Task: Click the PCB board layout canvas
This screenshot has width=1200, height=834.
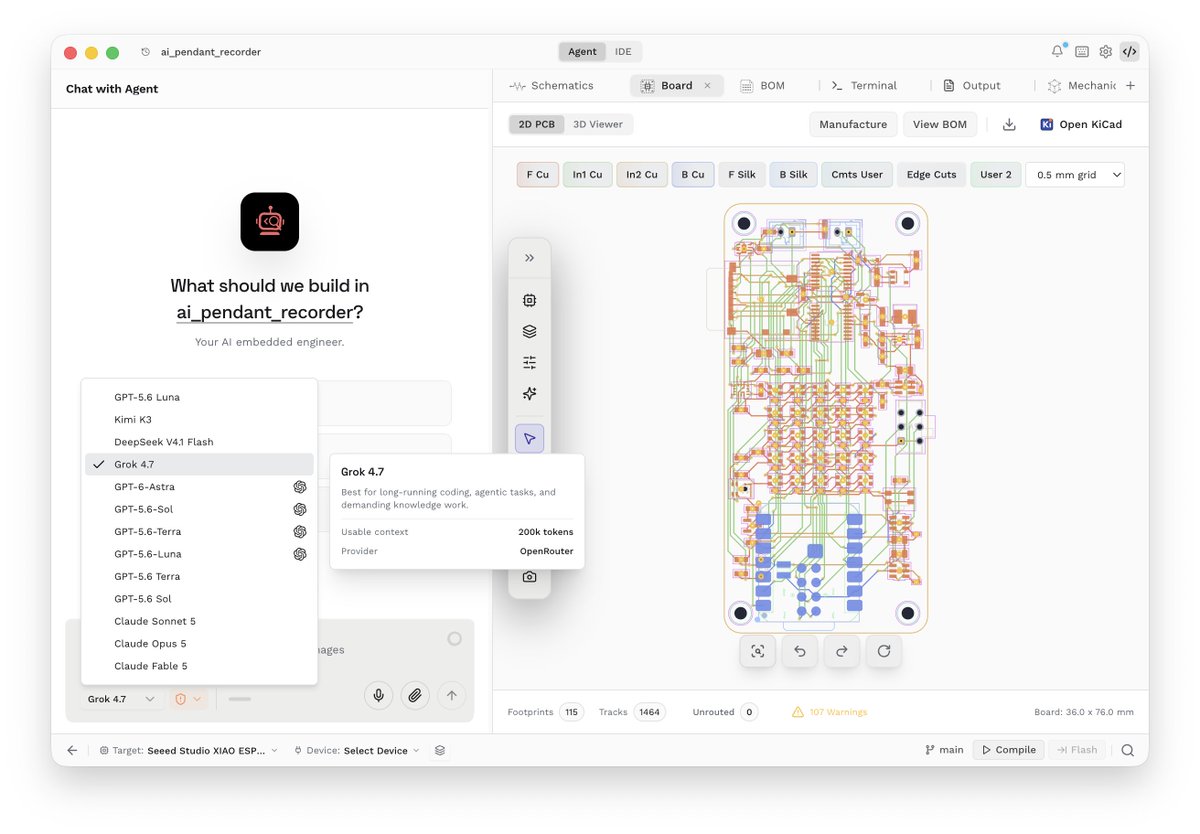Action: click(x=826, y=418)
